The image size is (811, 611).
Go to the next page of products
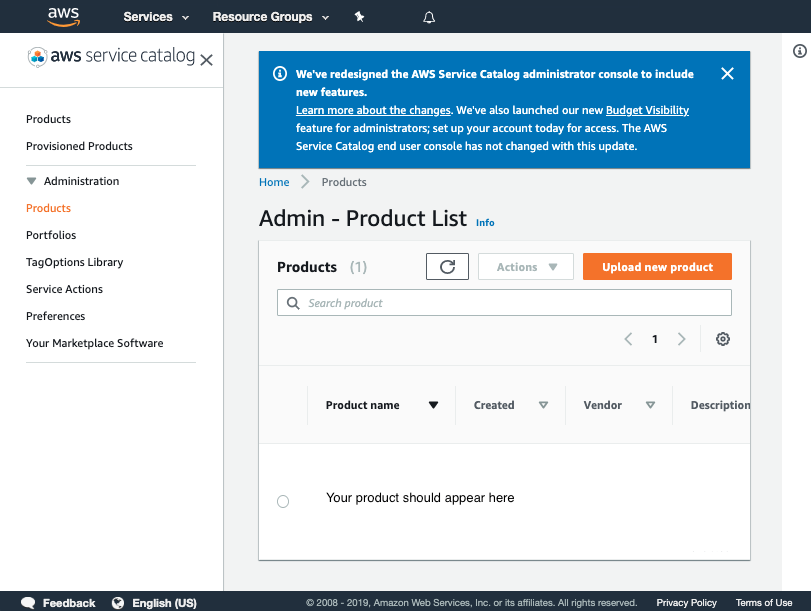pos(682,339)
